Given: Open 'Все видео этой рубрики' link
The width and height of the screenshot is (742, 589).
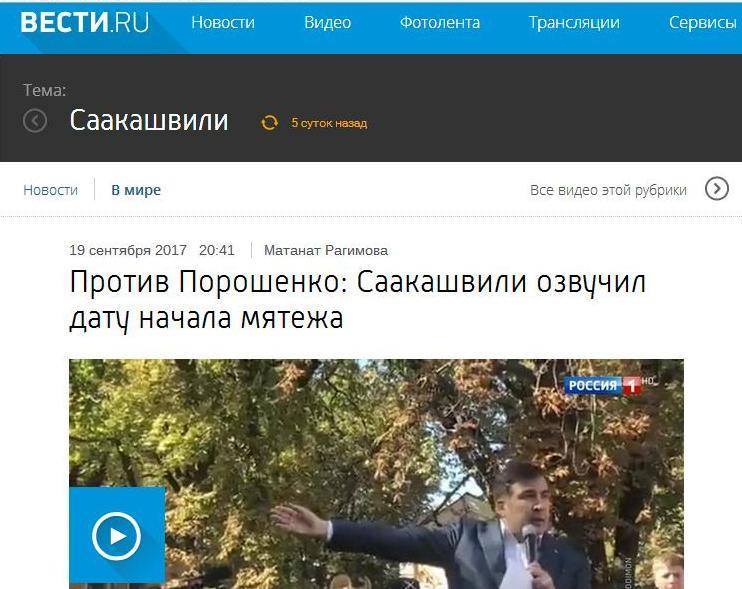Looking at the screenshot, I should pos(608,190).
